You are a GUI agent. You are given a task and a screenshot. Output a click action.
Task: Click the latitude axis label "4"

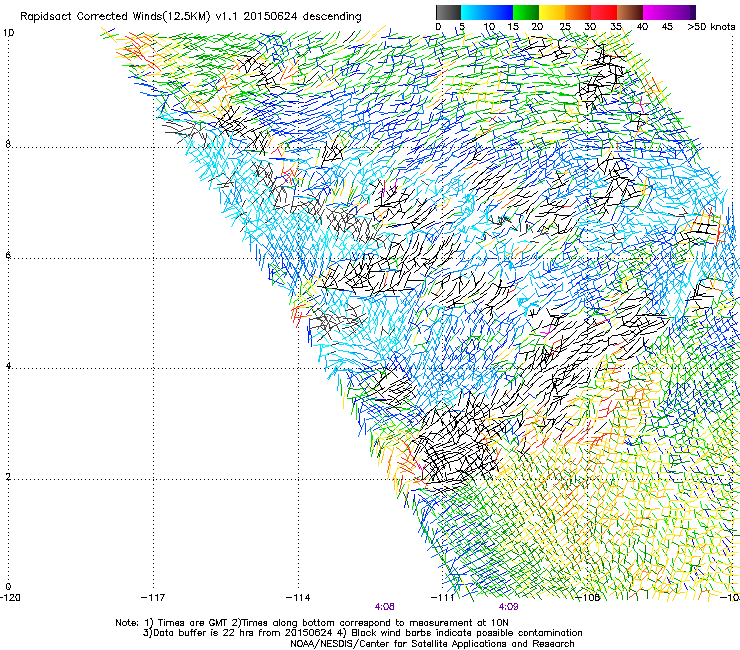8,366
